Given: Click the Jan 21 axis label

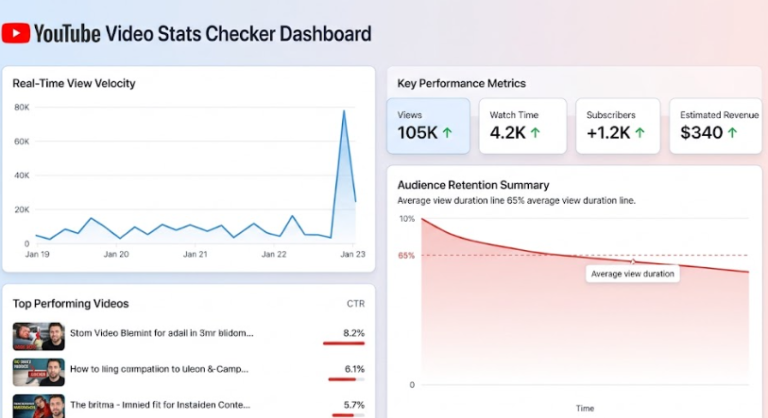Looking at the screenshot, I should coord(195,254).
